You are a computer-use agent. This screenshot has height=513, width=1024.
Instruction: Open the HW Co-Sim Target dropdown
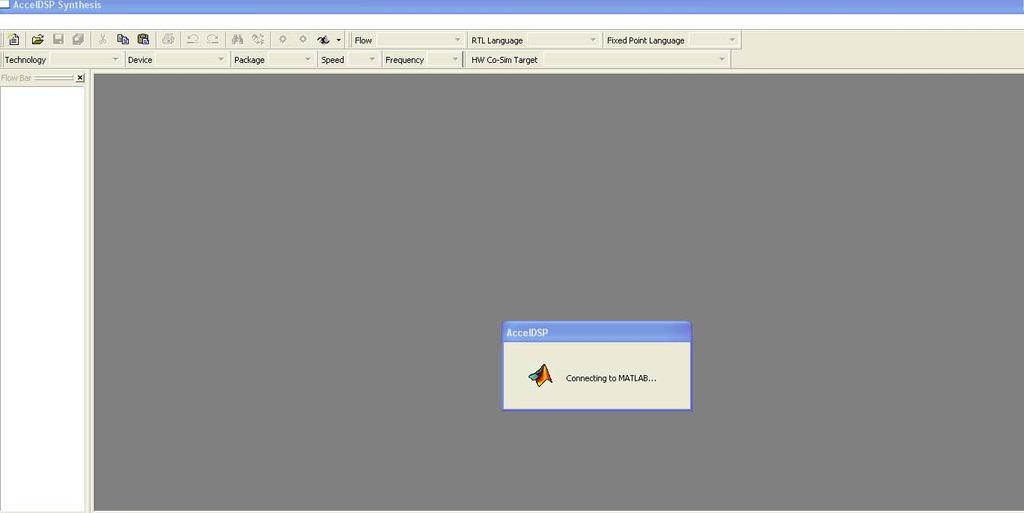(635, 59)
